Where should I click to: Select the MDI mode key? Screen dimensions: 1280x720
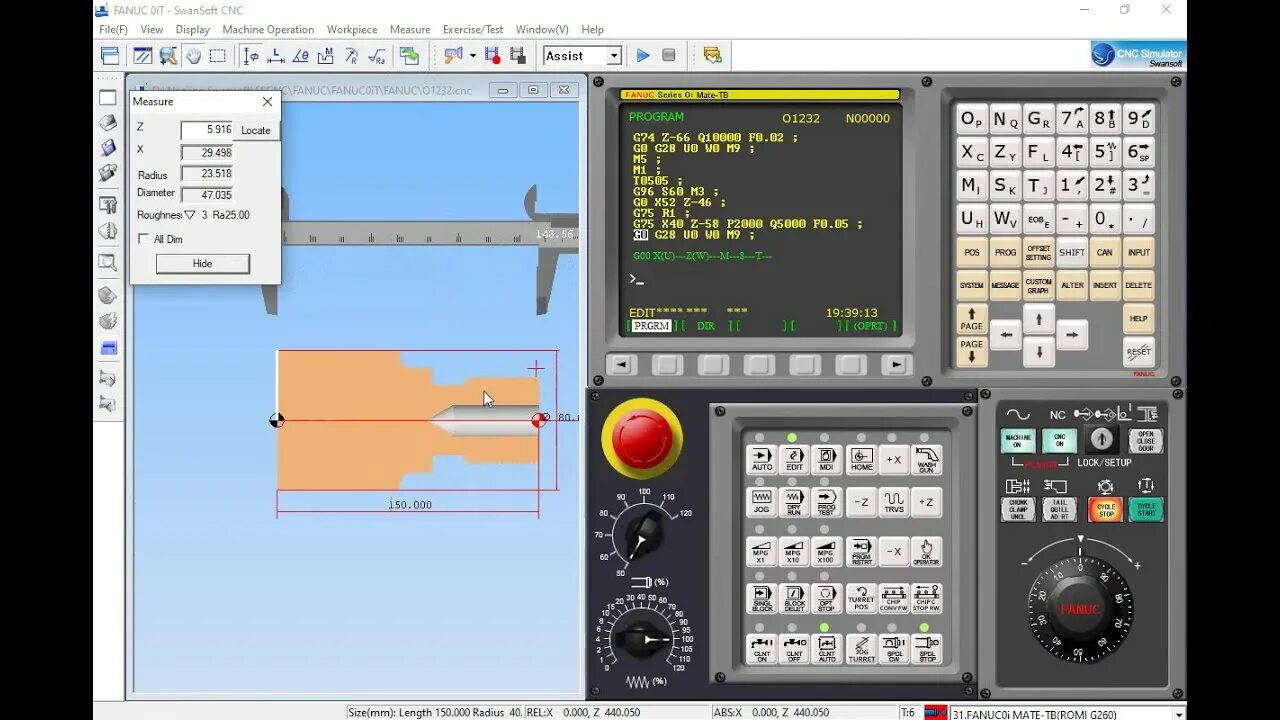click(826, 459)
